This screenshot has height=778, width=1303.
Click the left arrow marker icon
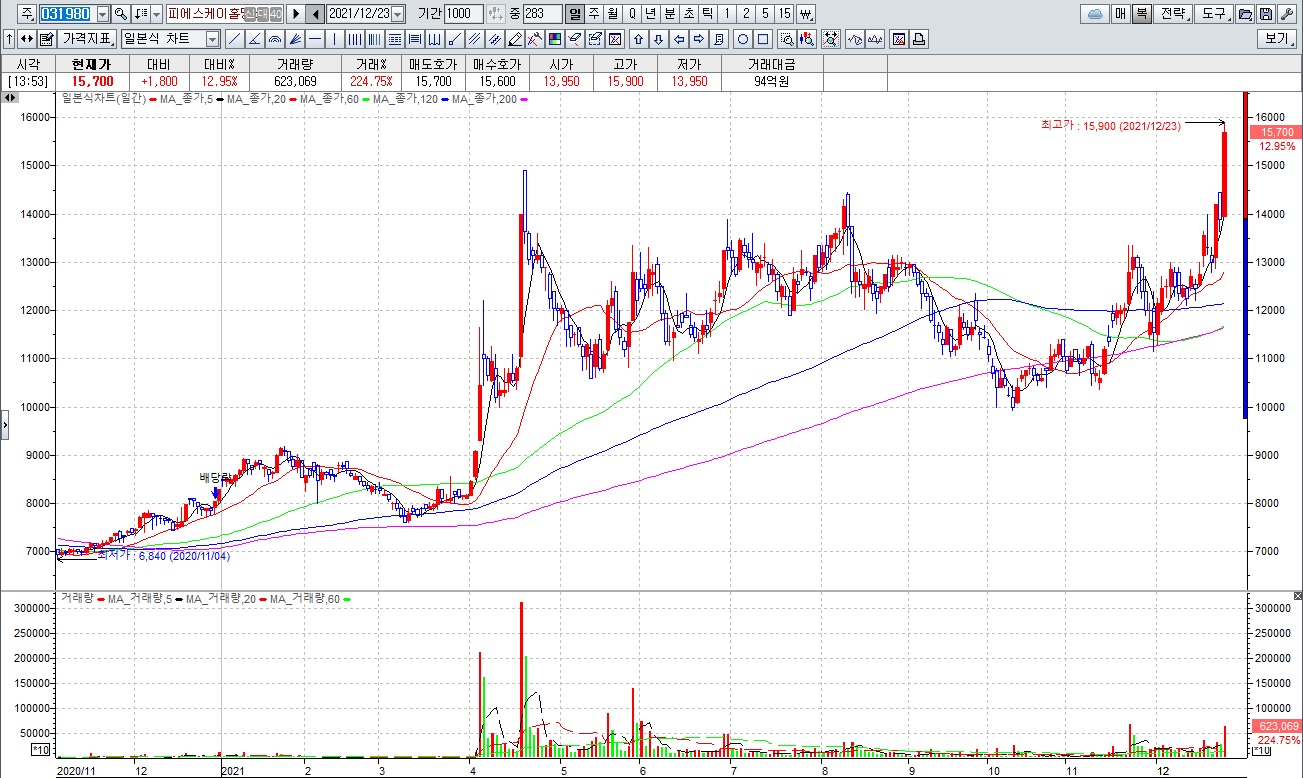pyautogui.click(x=679, y=39)
